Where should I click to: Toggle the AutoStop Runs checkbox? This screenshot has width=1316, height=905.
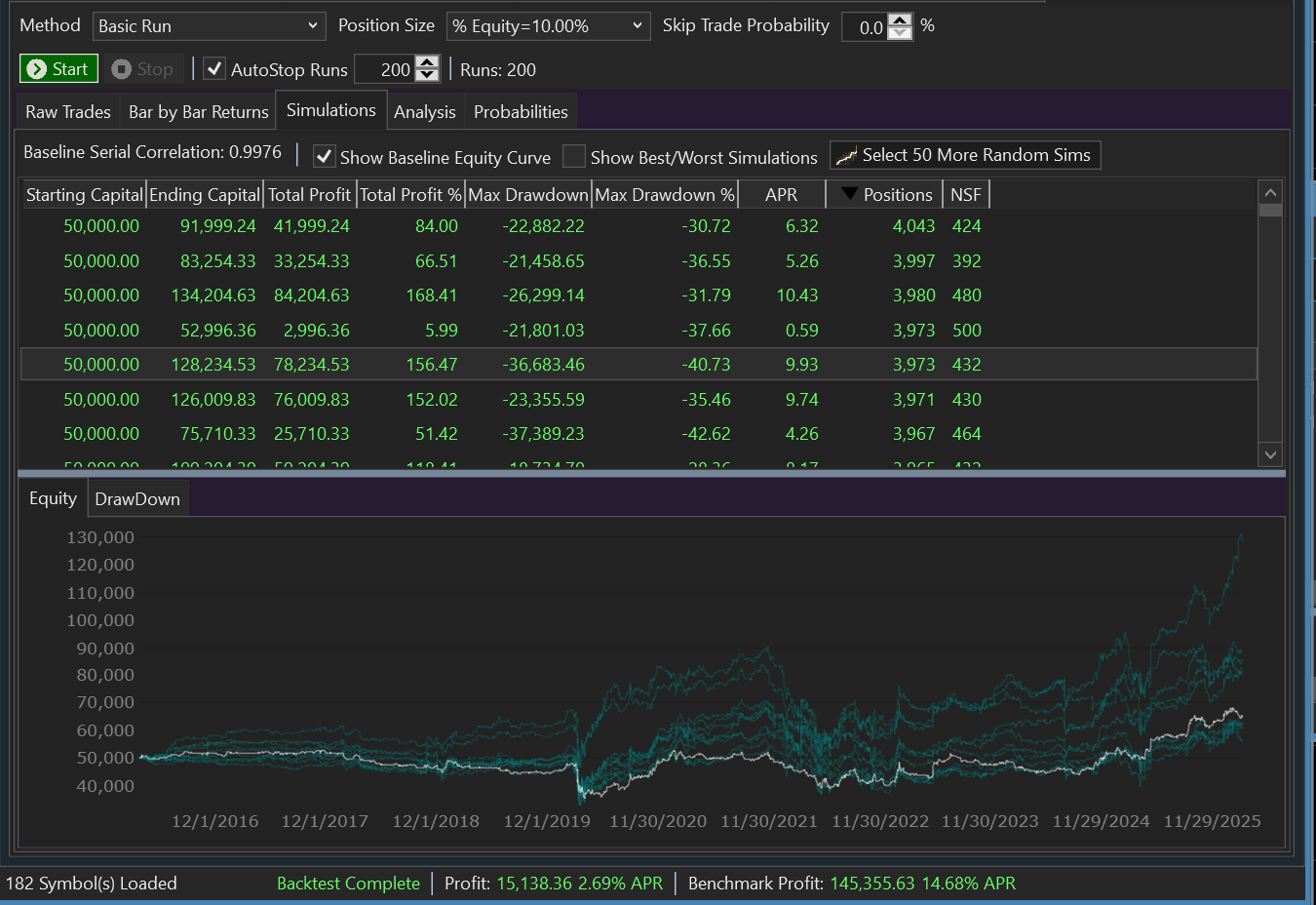(x=214, y=69)
